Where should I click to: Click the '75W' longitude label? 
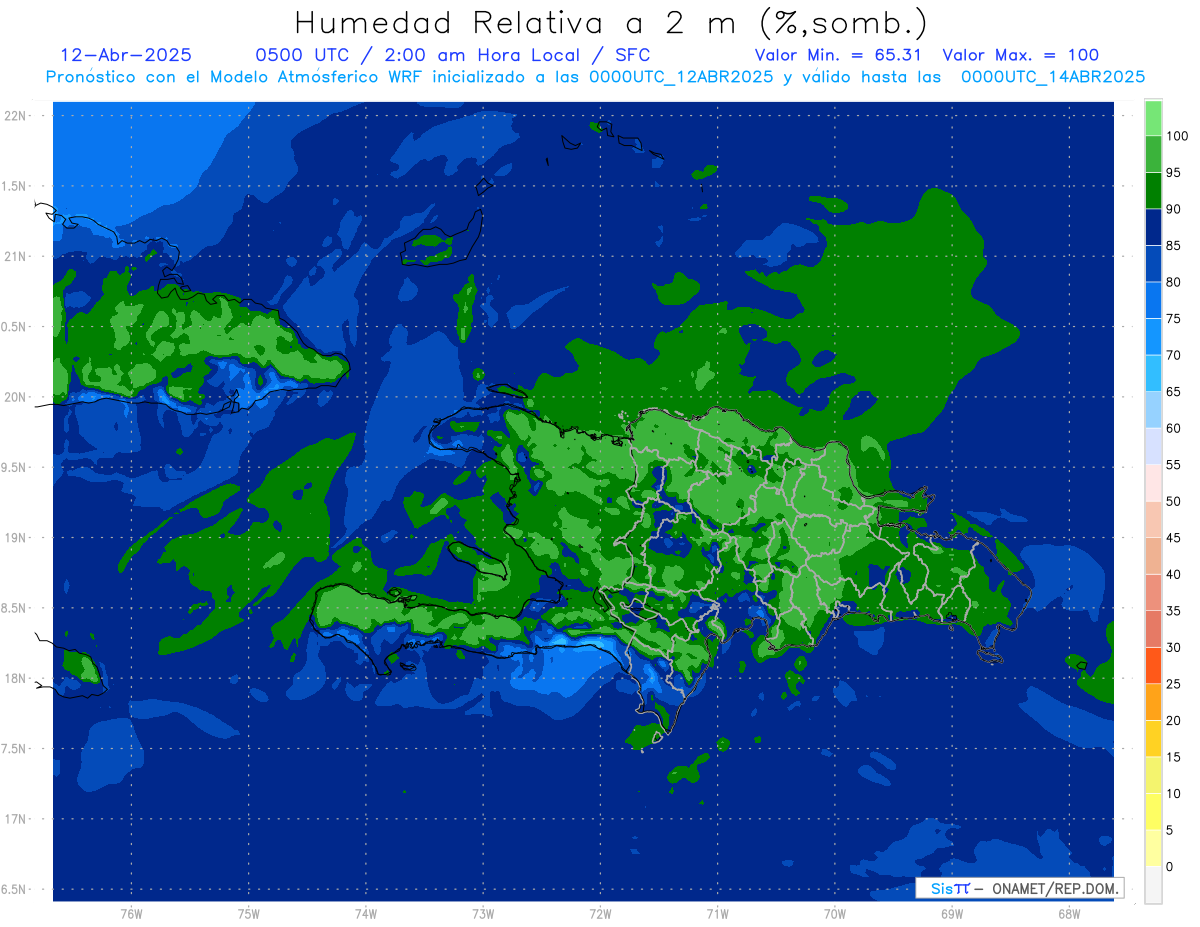point(249,913)
